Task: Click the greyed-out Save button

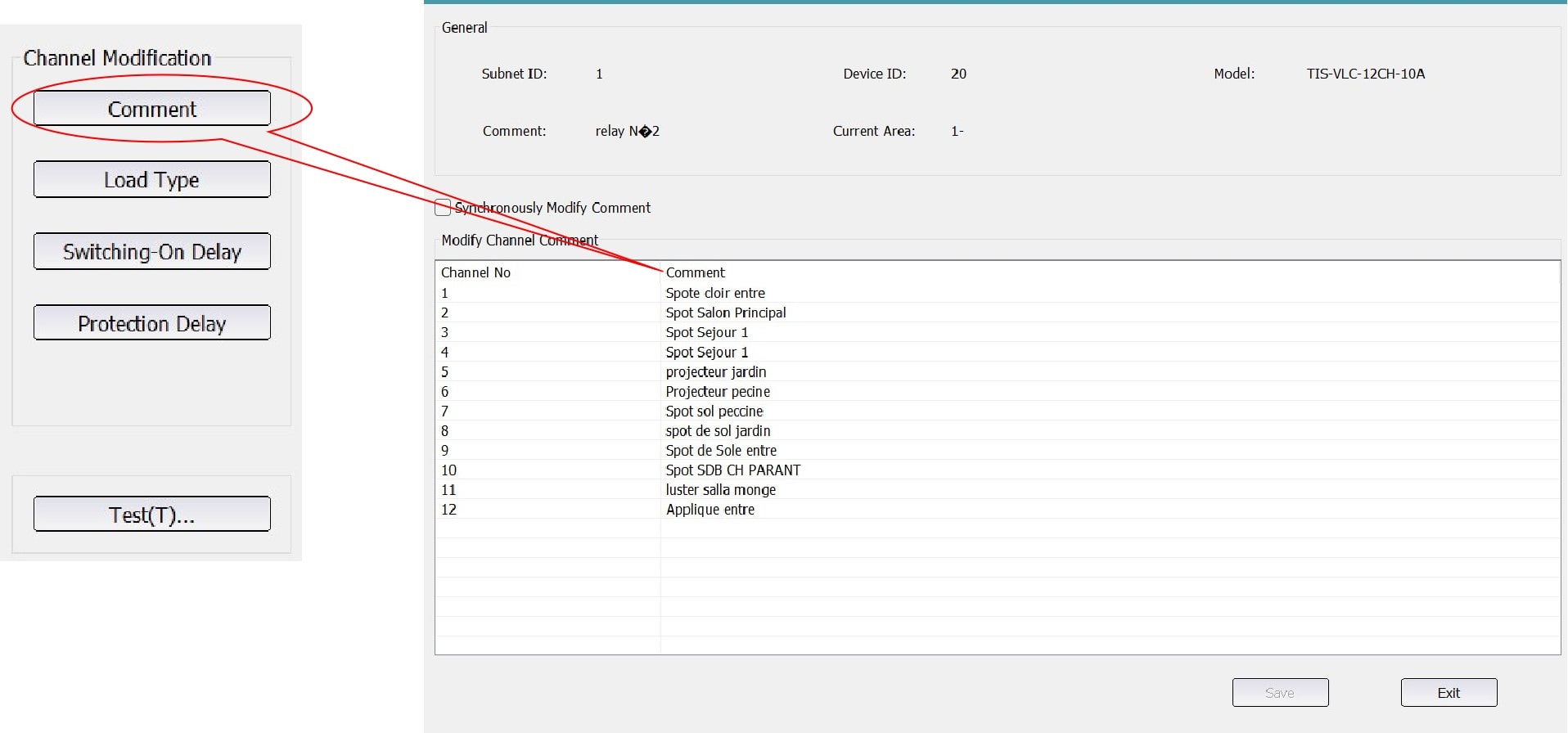Action: tap(1280, 692)
